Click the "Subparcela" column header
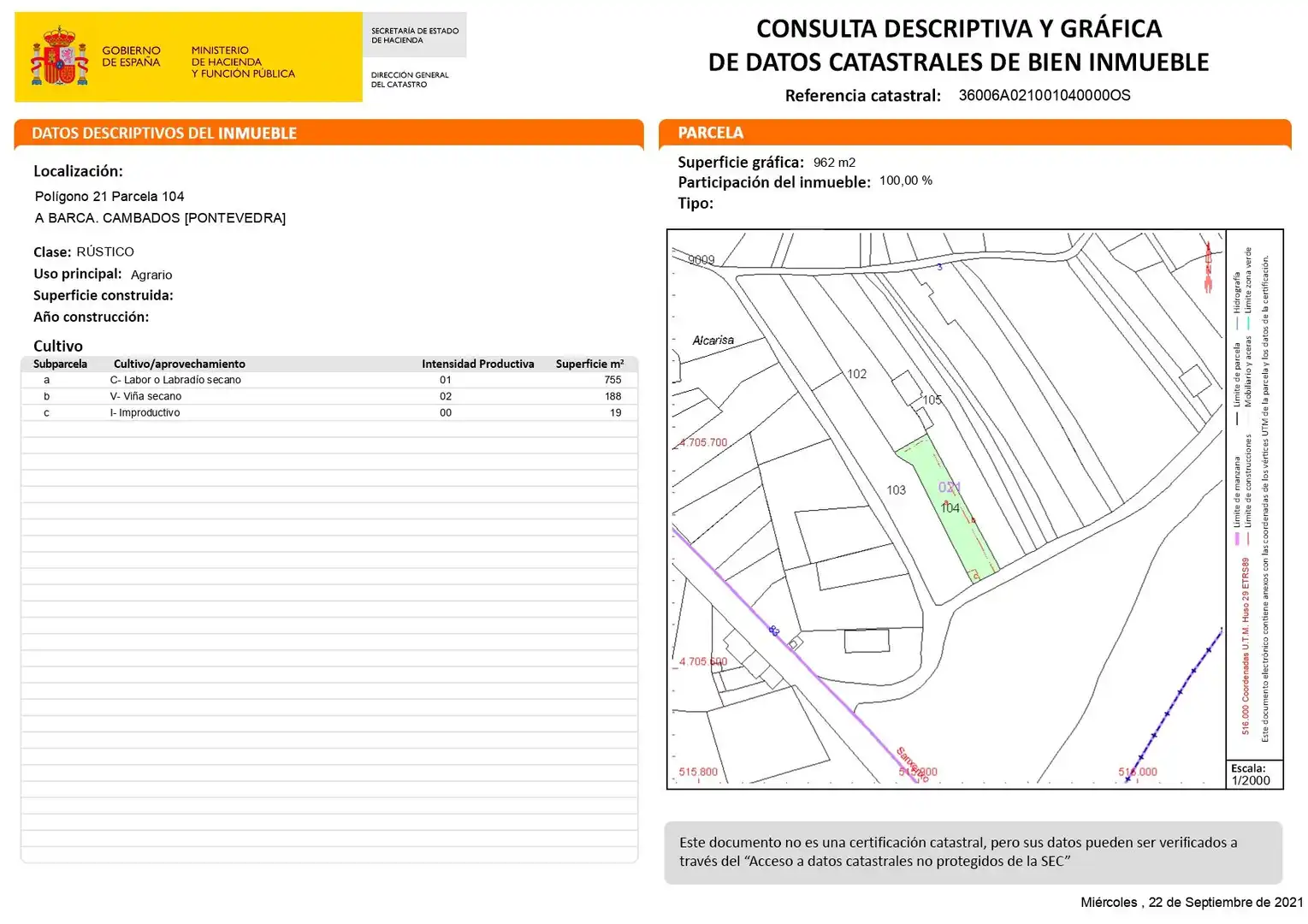This screenshot has width=1308, height=924. click(60, 364)
